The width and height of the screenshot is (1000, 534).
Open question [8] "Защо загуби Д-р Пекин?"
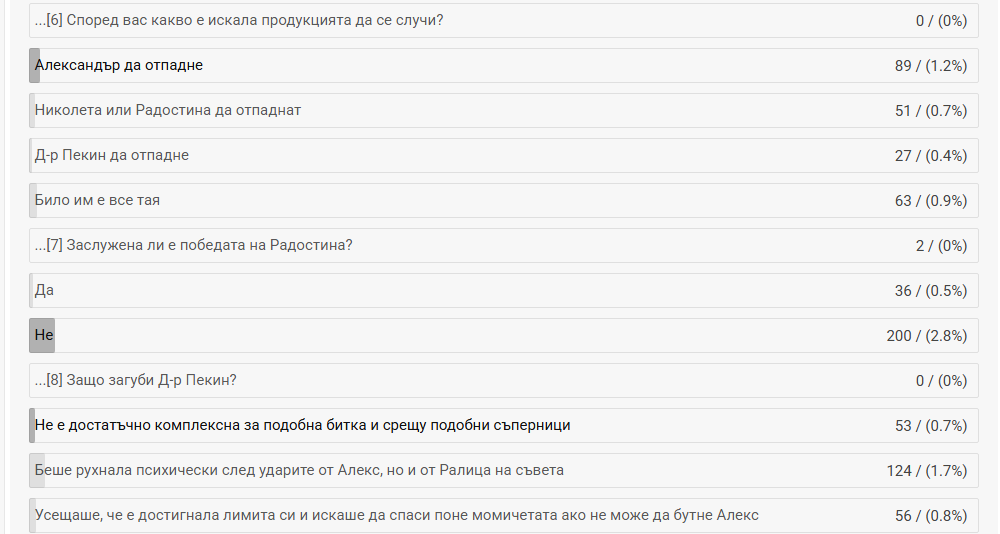135,381
